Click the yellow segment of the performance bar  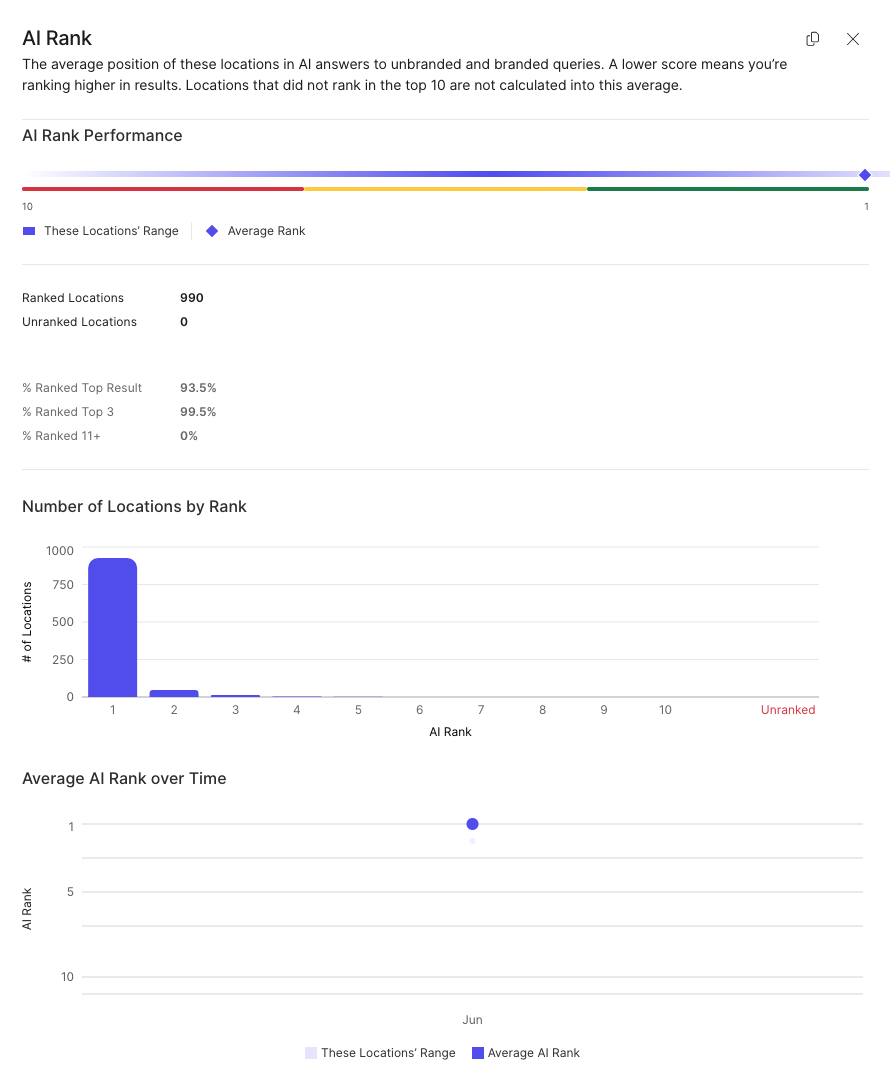point(445,188)
